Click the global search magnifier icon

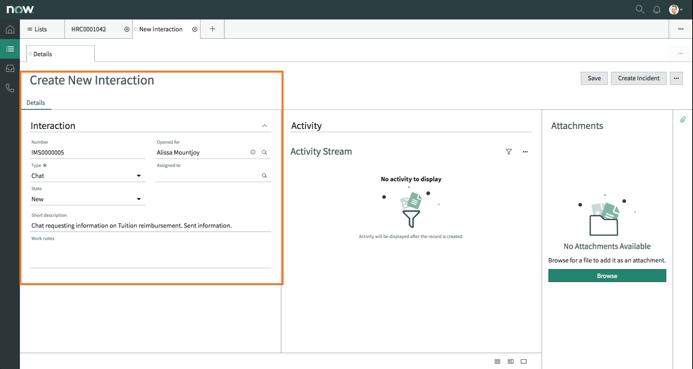point(640,9)
